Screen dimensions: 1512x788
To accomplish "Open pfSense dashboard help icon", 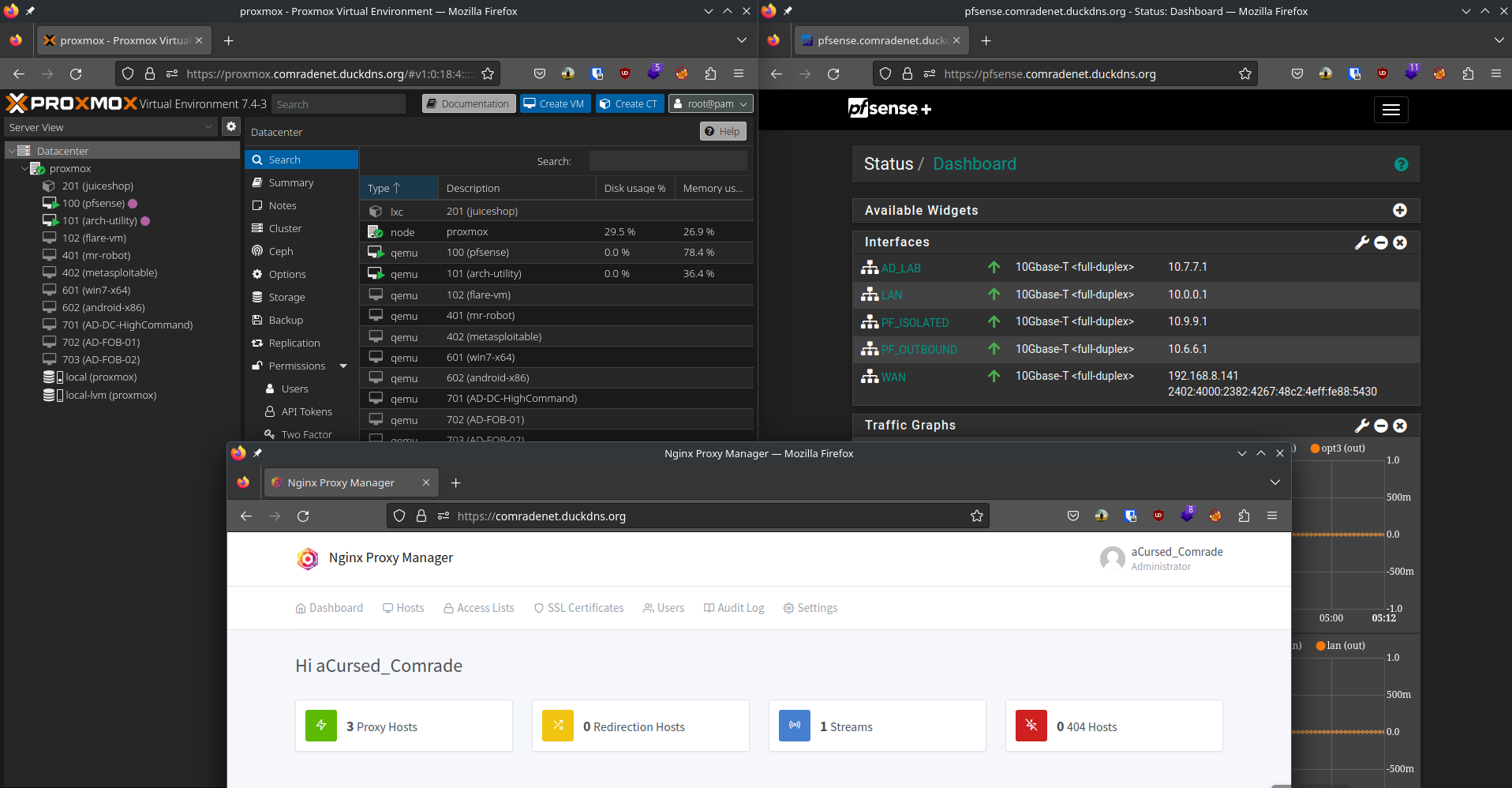I will [x=1401, y=164].
